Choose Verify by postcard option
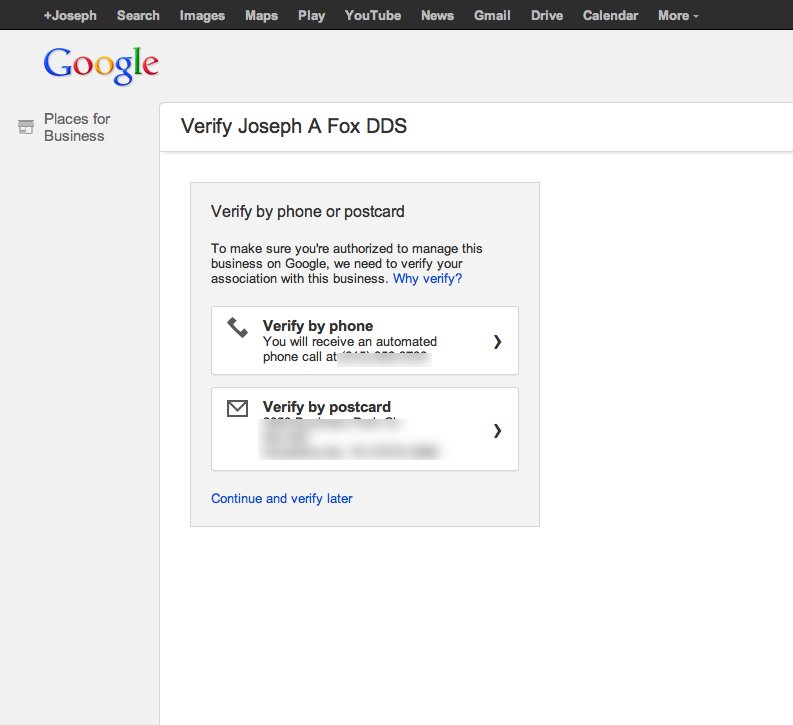Image resolution: width=793 pixels, height=725 pixels. coord(365,429)
